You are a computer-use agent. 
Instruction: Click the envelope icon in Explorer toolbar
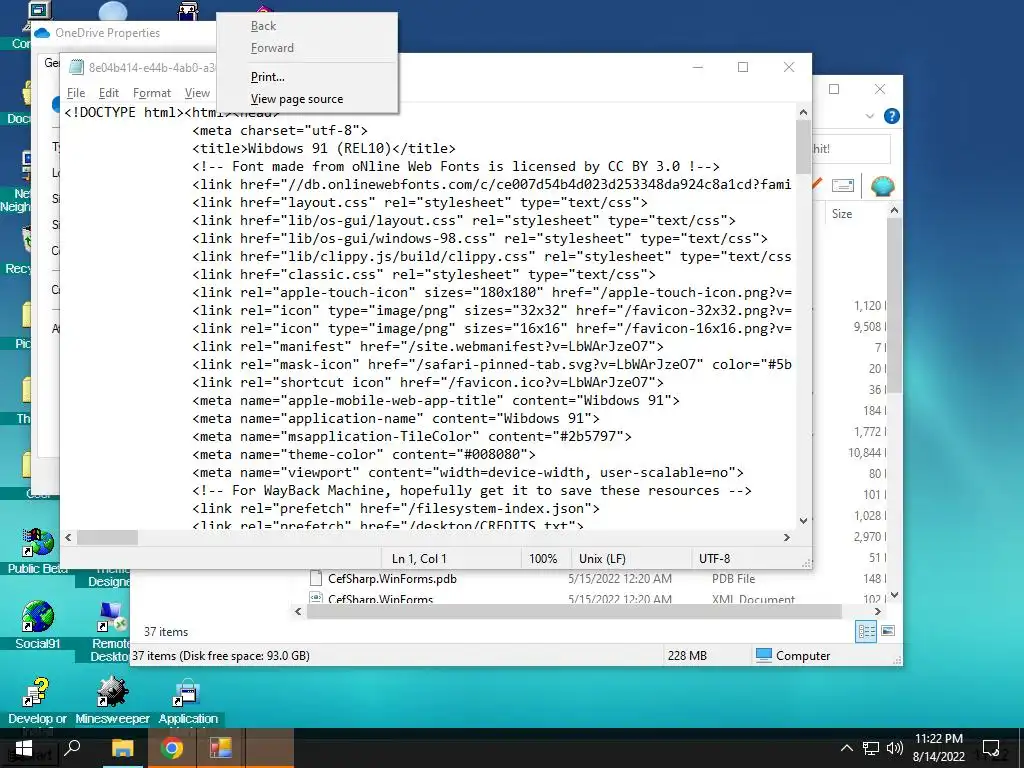[x=842, y=186]
